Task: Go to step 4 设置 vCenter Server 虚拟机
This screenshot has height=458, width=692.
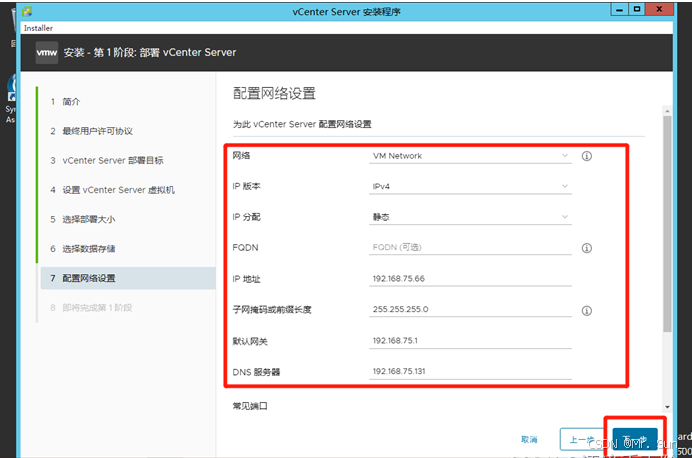Action: point(113,190)
